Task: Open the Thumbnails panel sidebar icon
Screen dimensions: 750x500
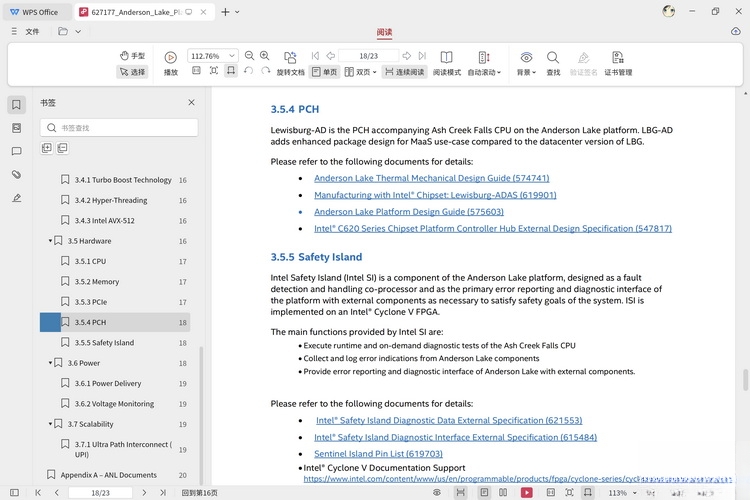Action: [x=16, y=128]
